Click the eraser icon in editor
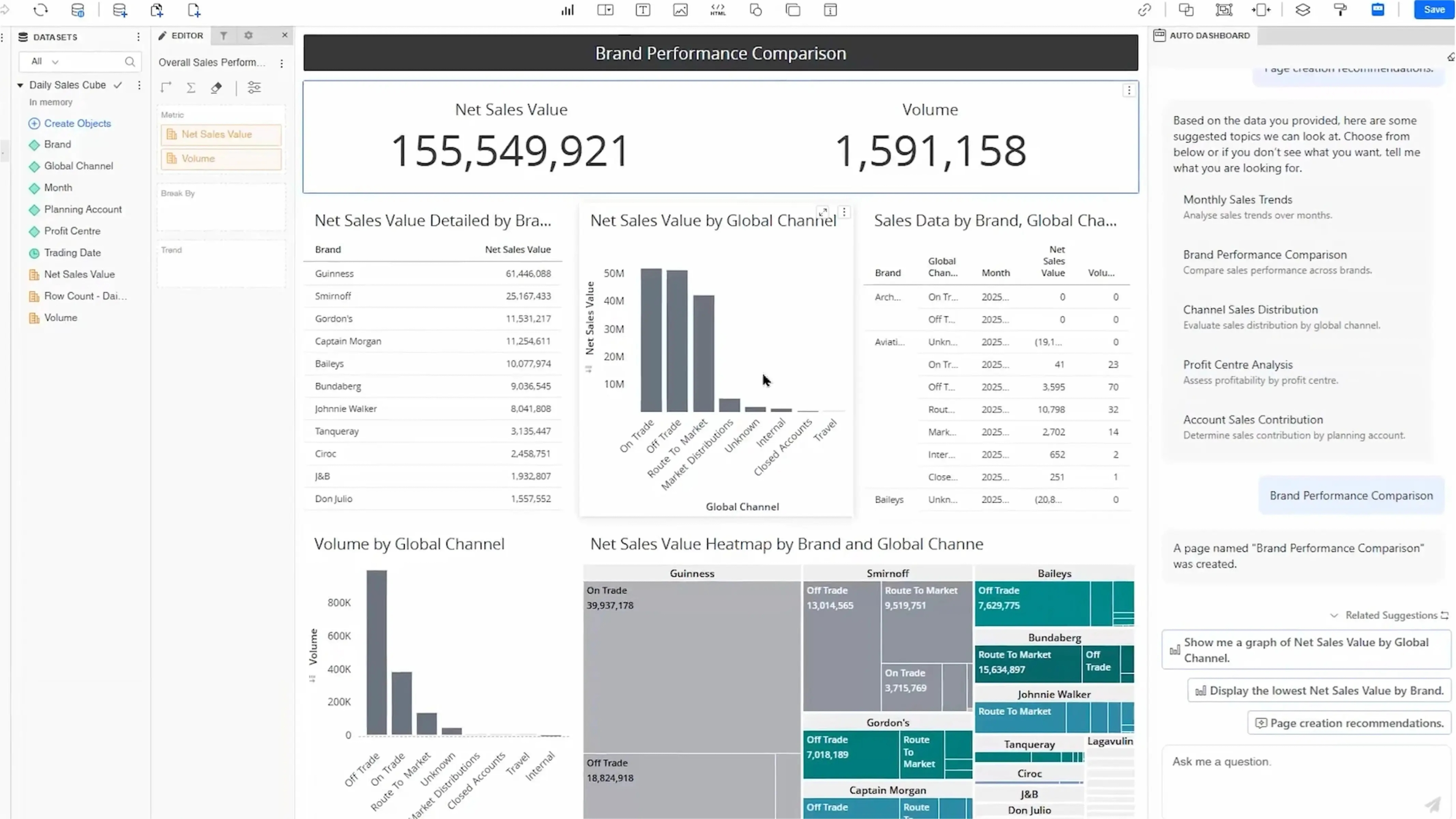 (217, 88)
